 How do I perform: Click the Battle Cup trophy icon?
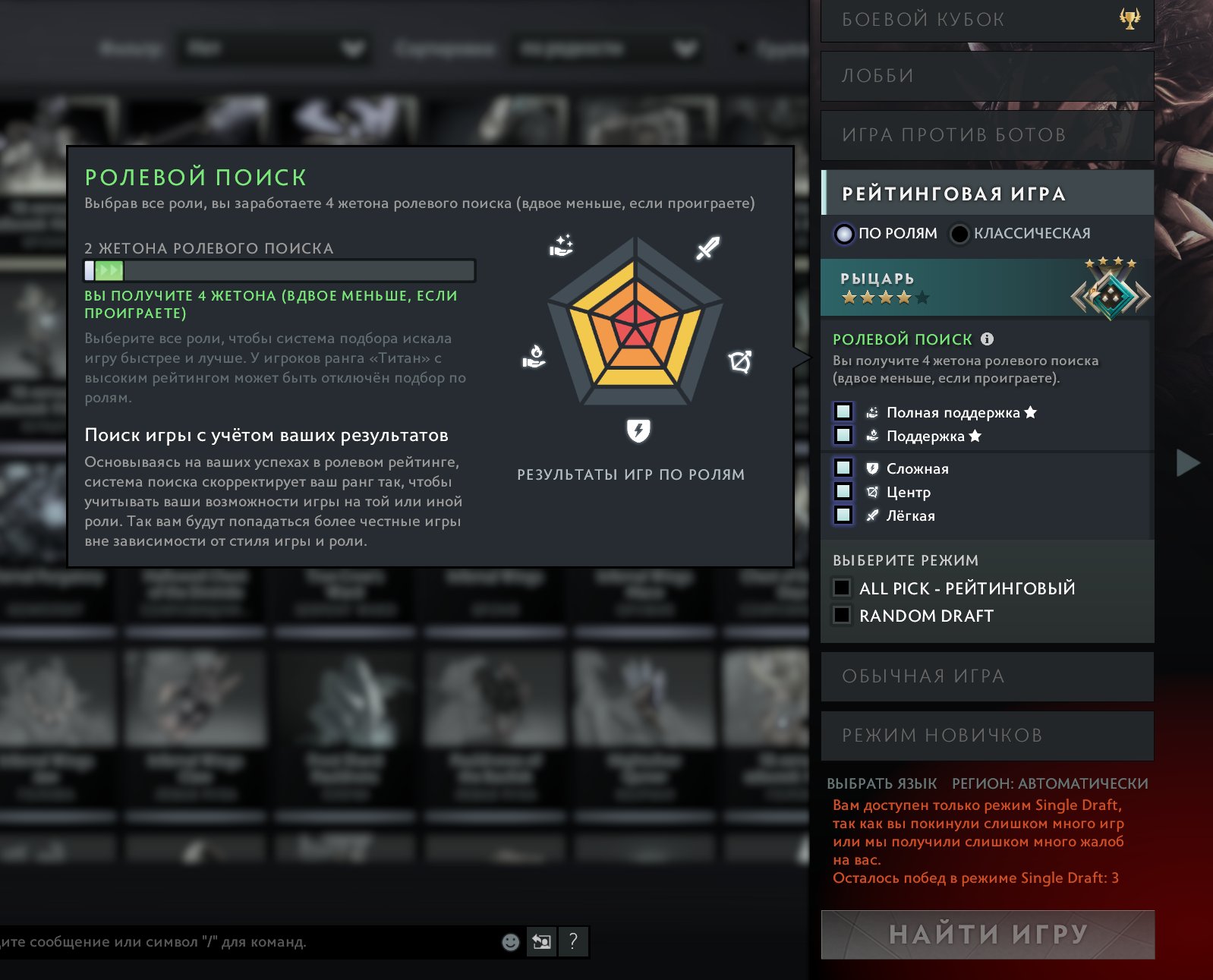click(x=1130, y=18)
